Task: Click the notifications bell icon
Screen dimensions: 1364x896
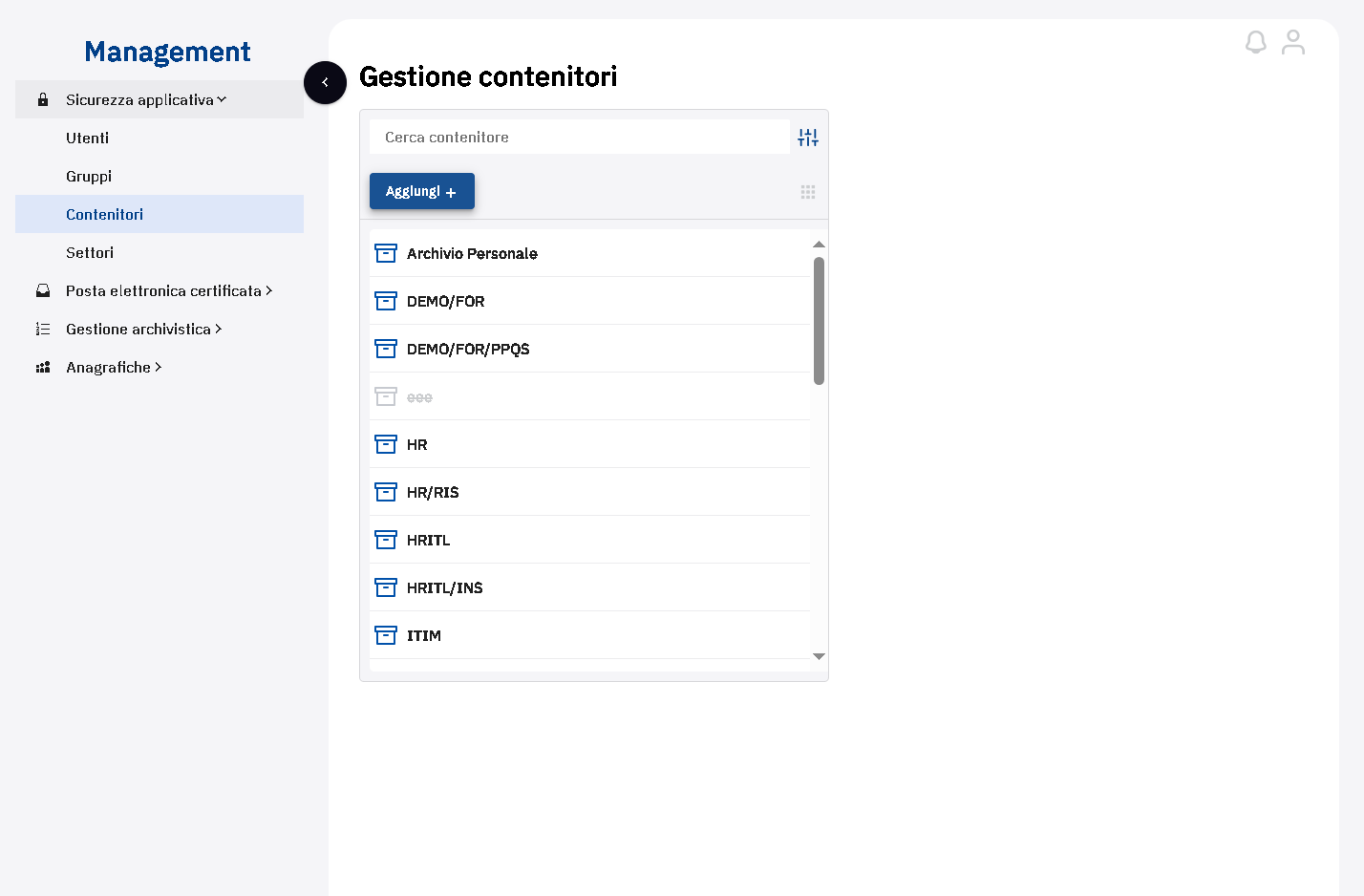Action: pyautogui.click(x=1255, y=42)
